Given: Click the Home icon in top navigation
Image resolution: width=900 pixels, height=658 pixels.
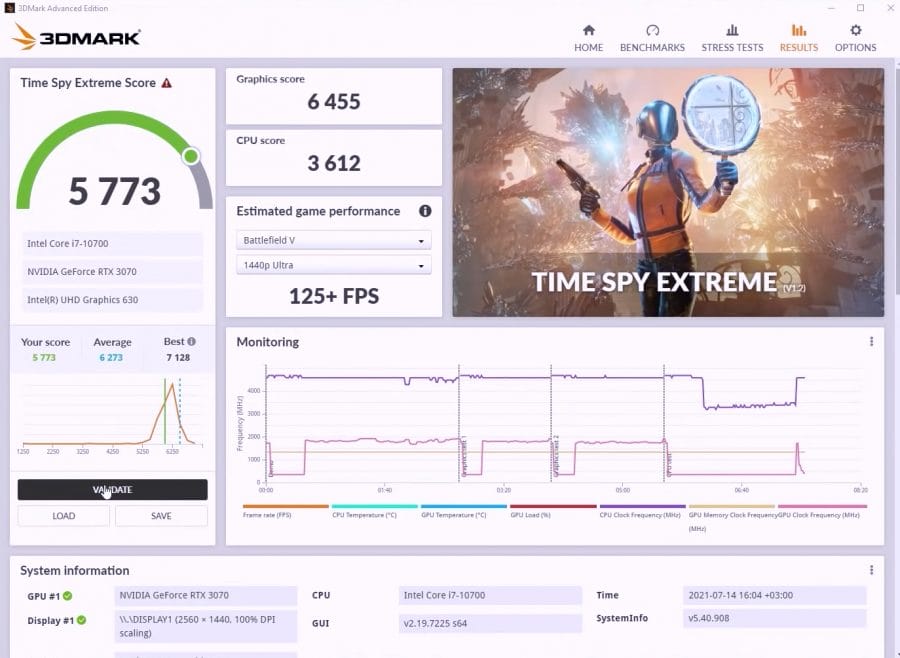Looking at the screenshot, I should 588,30.
